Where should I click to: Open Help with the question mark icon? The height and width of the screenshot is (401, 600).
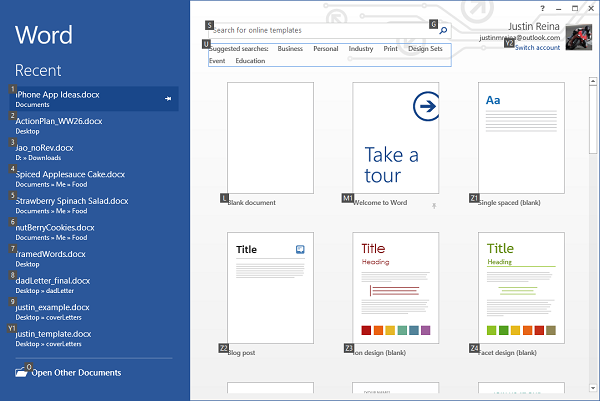click(542, 8)
